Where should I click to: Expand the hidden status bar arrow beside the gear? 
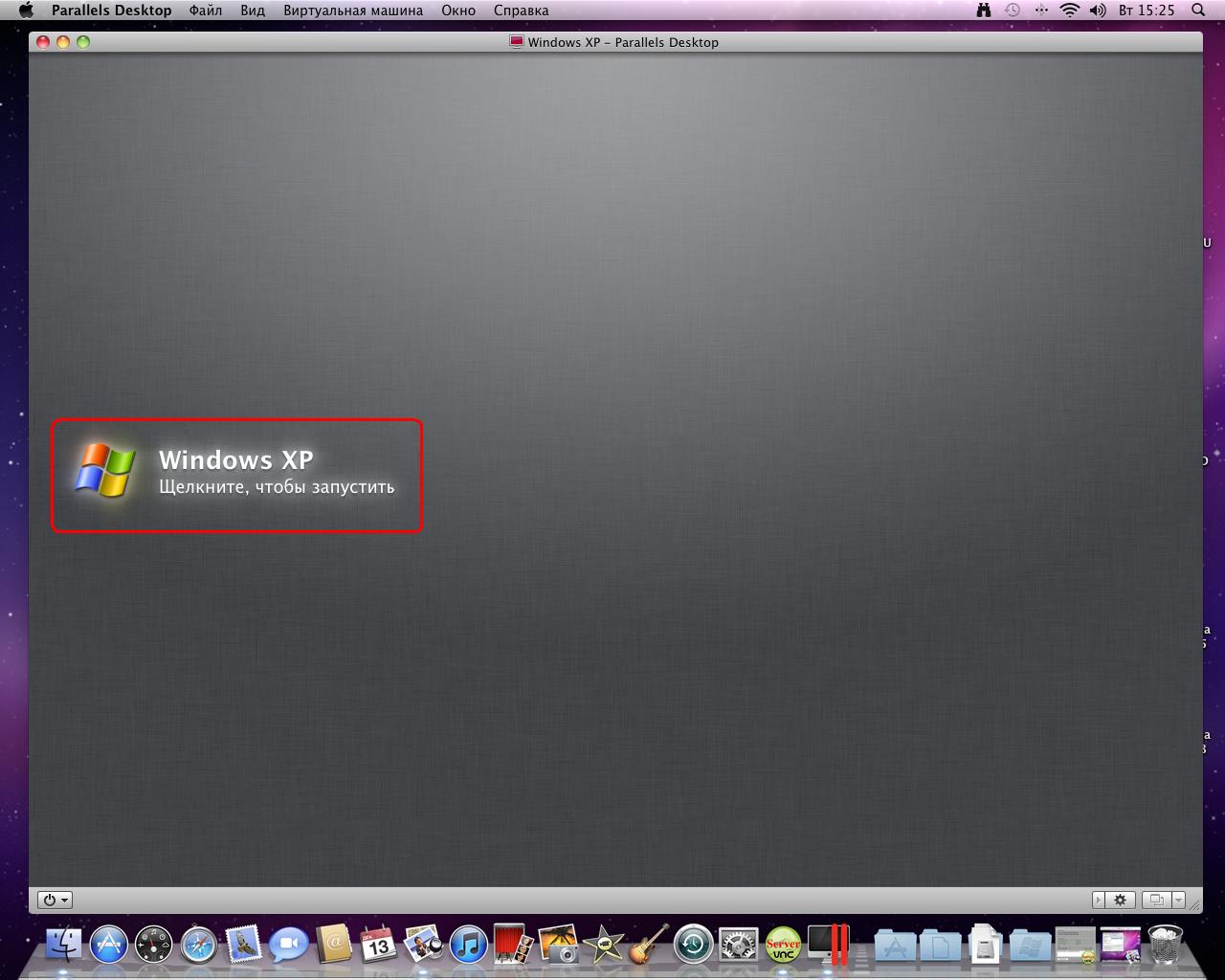pos(1099,900)
